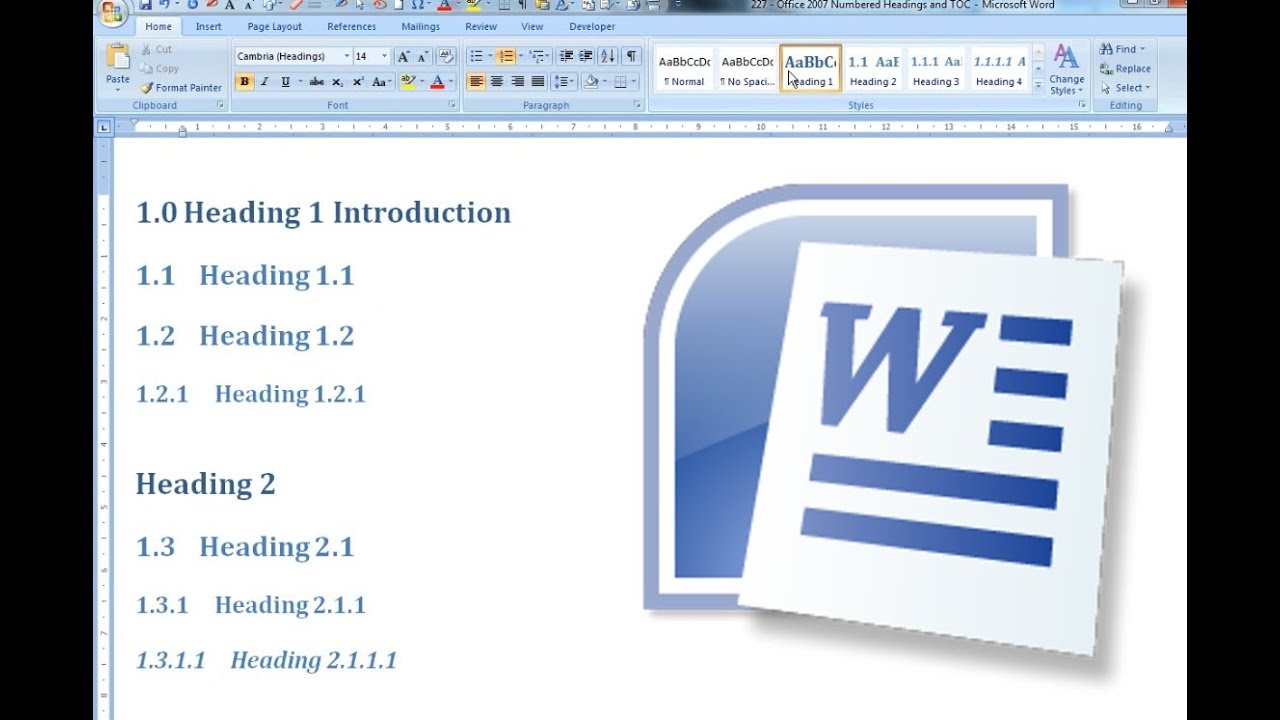The height and width of the screenshot is (720, 1280).
Task: Click the Replace button
Action: coord(1125,69)
